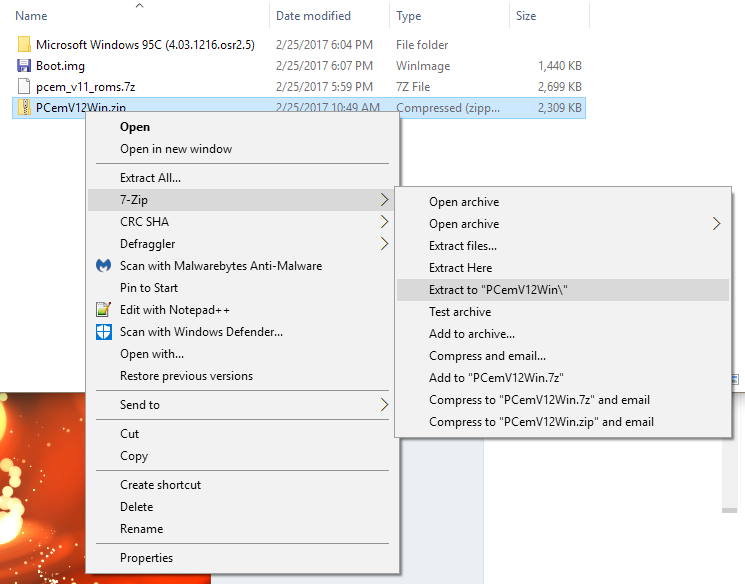Expand the Defraggler submenu arrow
The image size is (745, 584).
click(384, 244)
